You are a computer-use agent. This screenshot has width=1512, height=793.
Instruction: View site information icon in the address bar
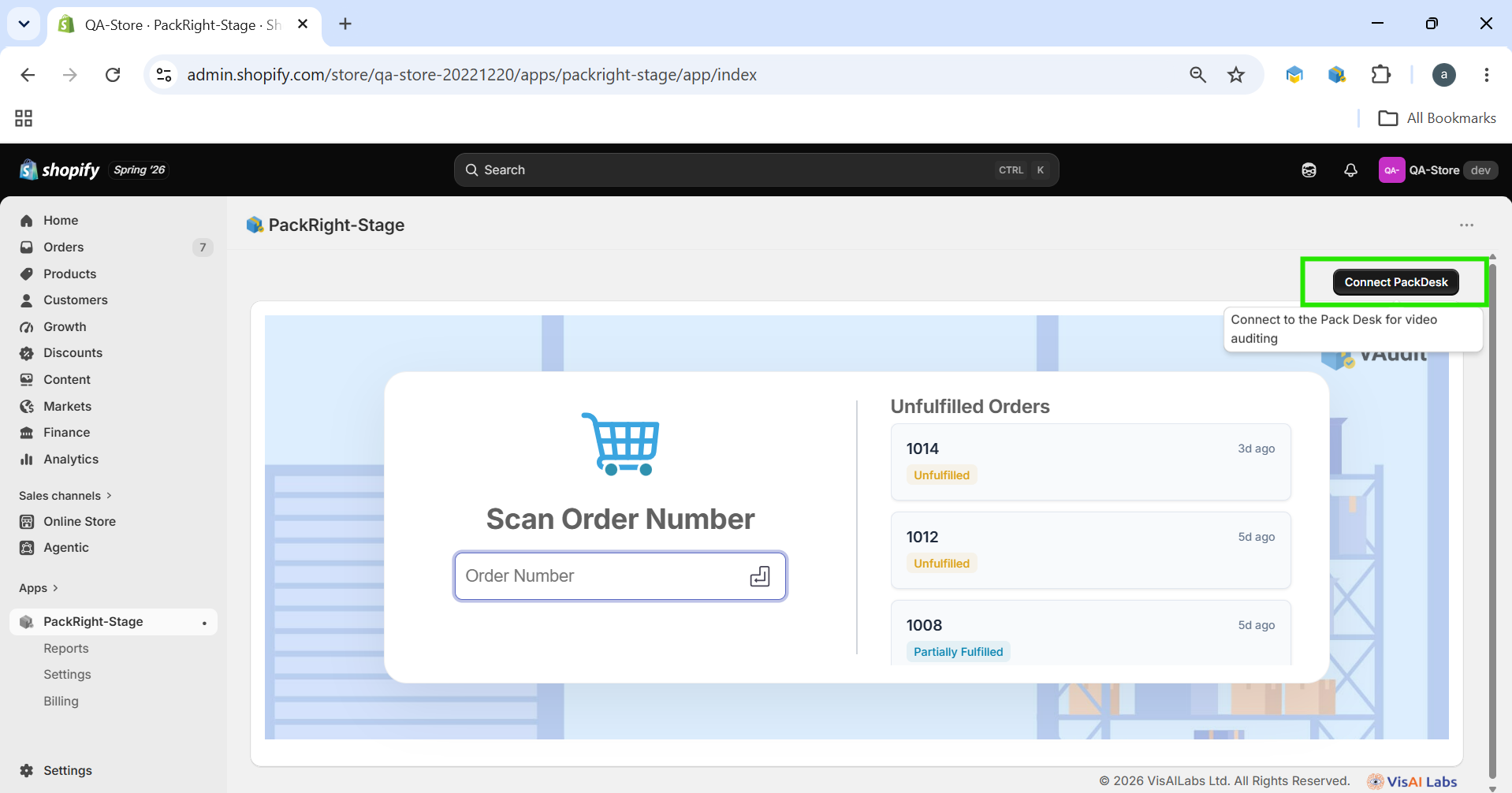[164, 75]
